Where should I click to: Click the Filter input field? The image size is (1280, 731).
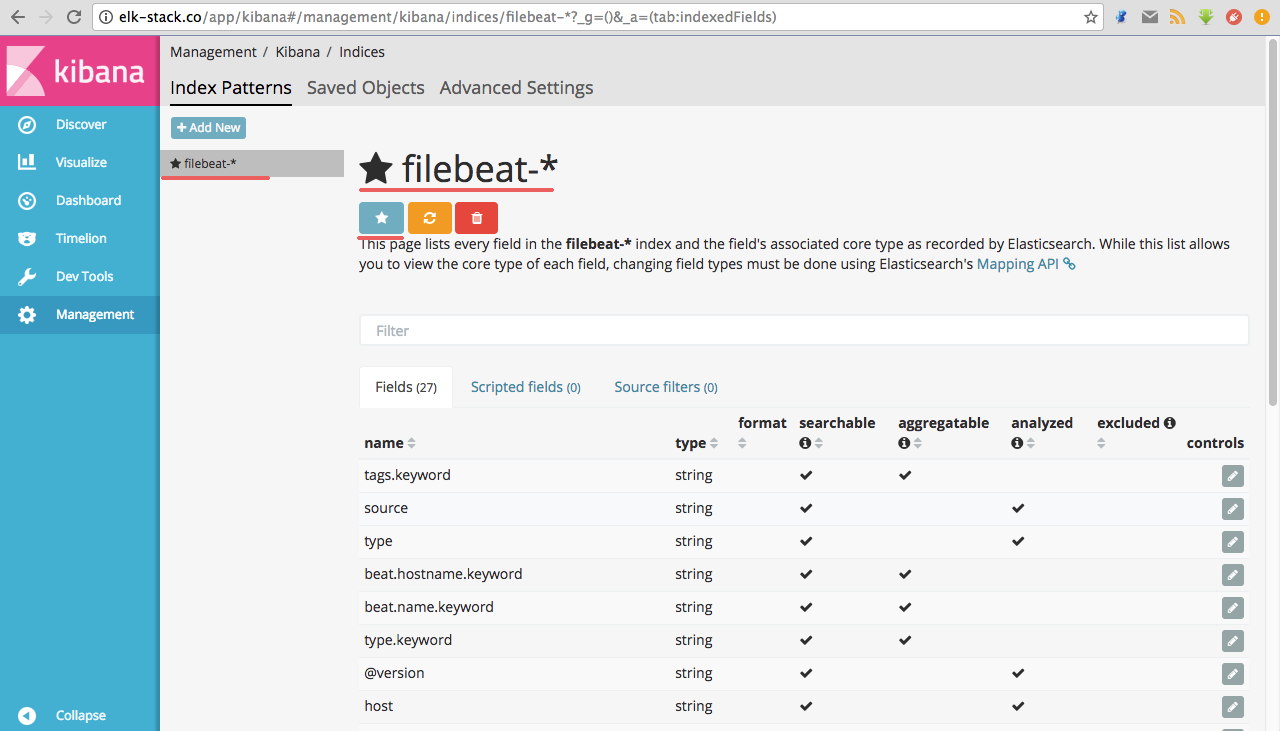point(804,331)
